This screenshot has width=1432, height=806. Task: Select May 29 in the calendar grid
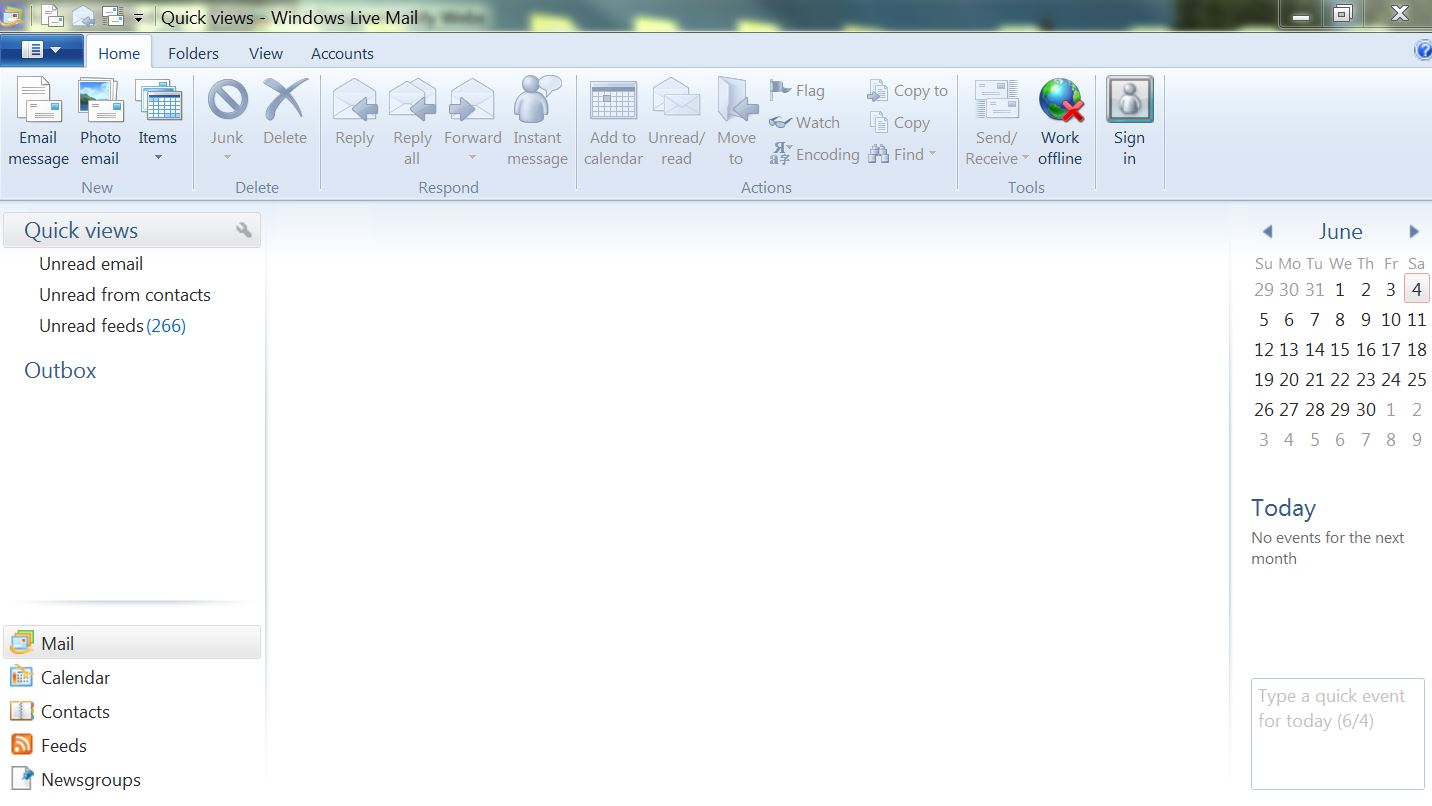pos(1264,290)
